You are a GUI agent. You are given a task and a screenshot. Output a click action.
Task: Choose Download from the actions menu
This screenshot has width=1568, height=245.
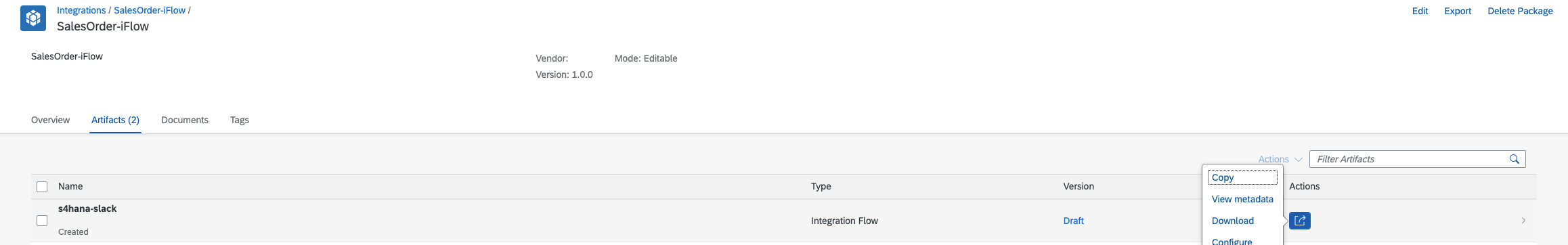pyautogui.click(x=1232, y=221)
